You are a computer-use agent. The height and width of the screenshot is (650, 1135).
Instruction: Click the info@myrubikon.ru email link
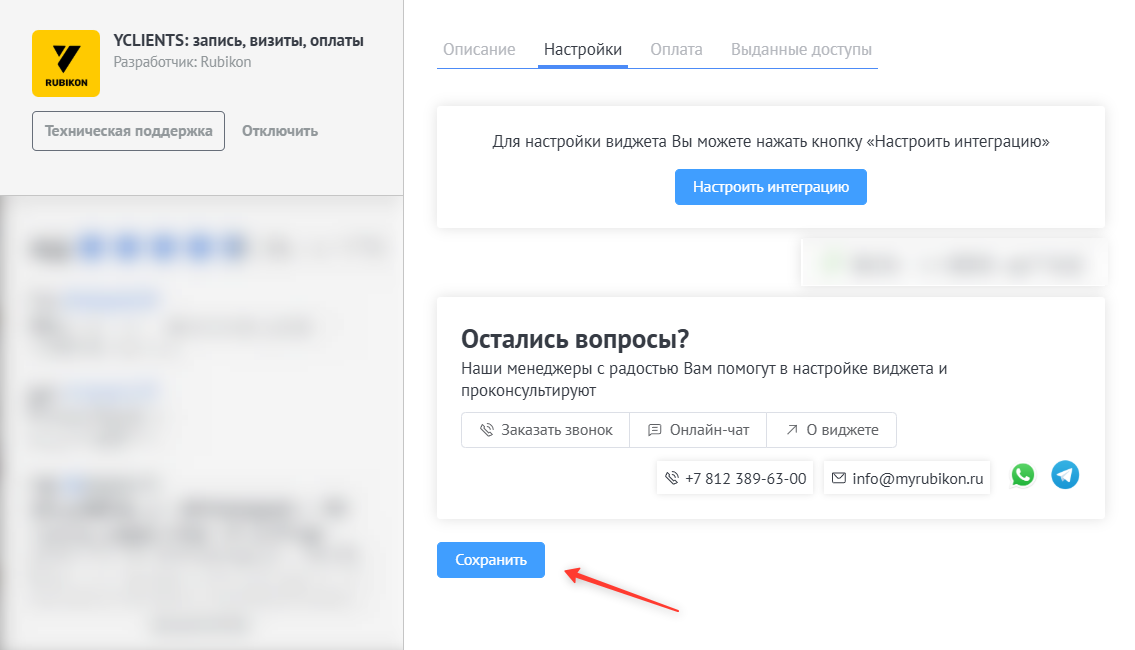[907, 478]
